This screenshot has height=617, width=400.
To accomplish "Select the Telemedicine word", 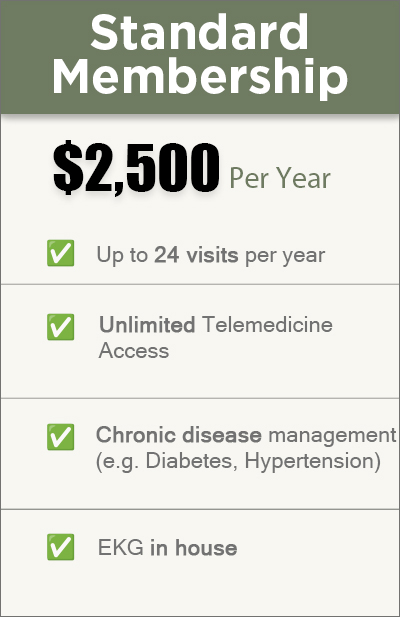I will [267, 325].
